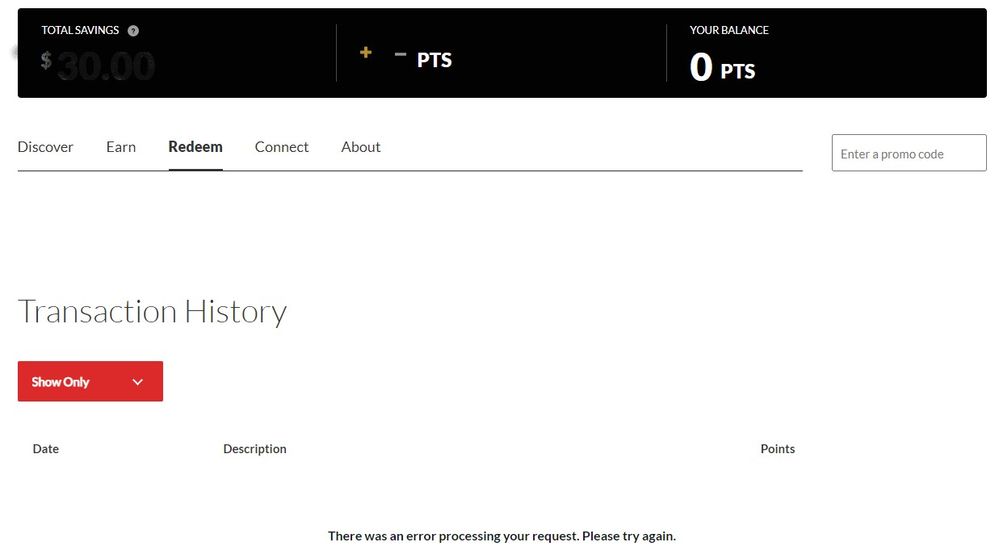The image size is (999, 547).
Task: Open the Earn tab
Action: pyautogui.click(x=121, y=147)
